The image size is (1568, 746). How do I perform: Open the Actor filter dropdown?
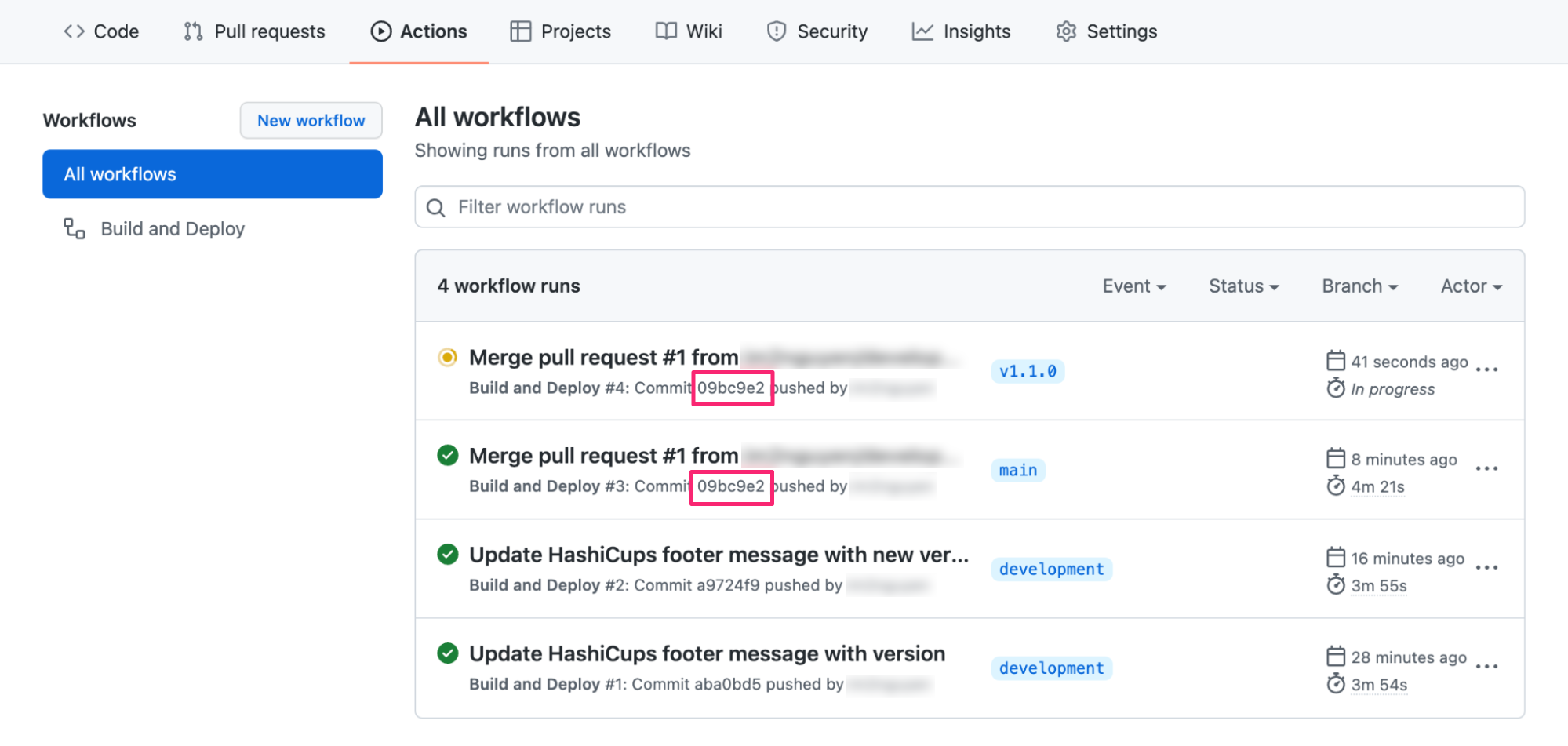1470,286
